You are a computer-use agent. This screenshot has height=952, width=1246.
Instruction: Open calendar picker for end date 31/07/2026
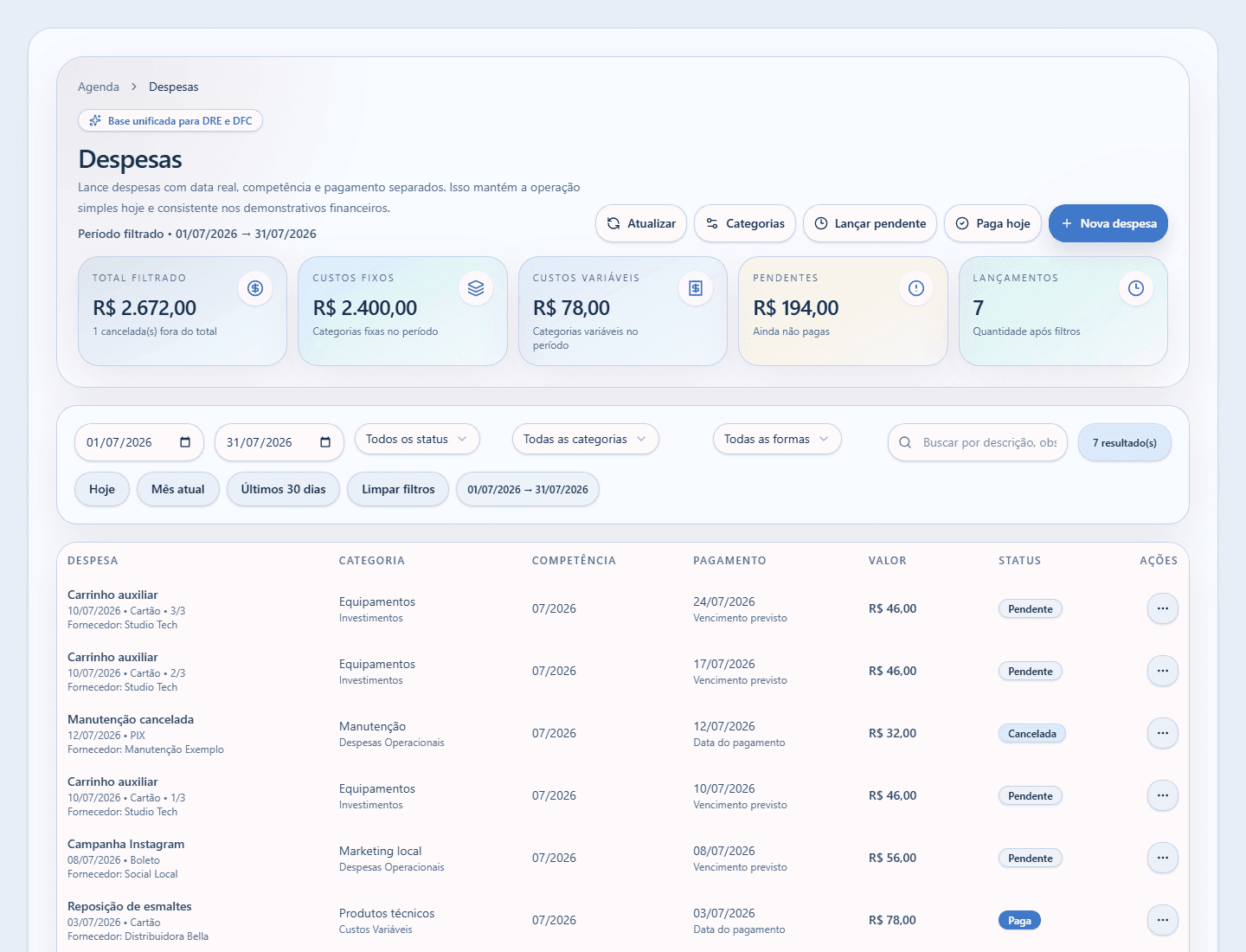325,442
